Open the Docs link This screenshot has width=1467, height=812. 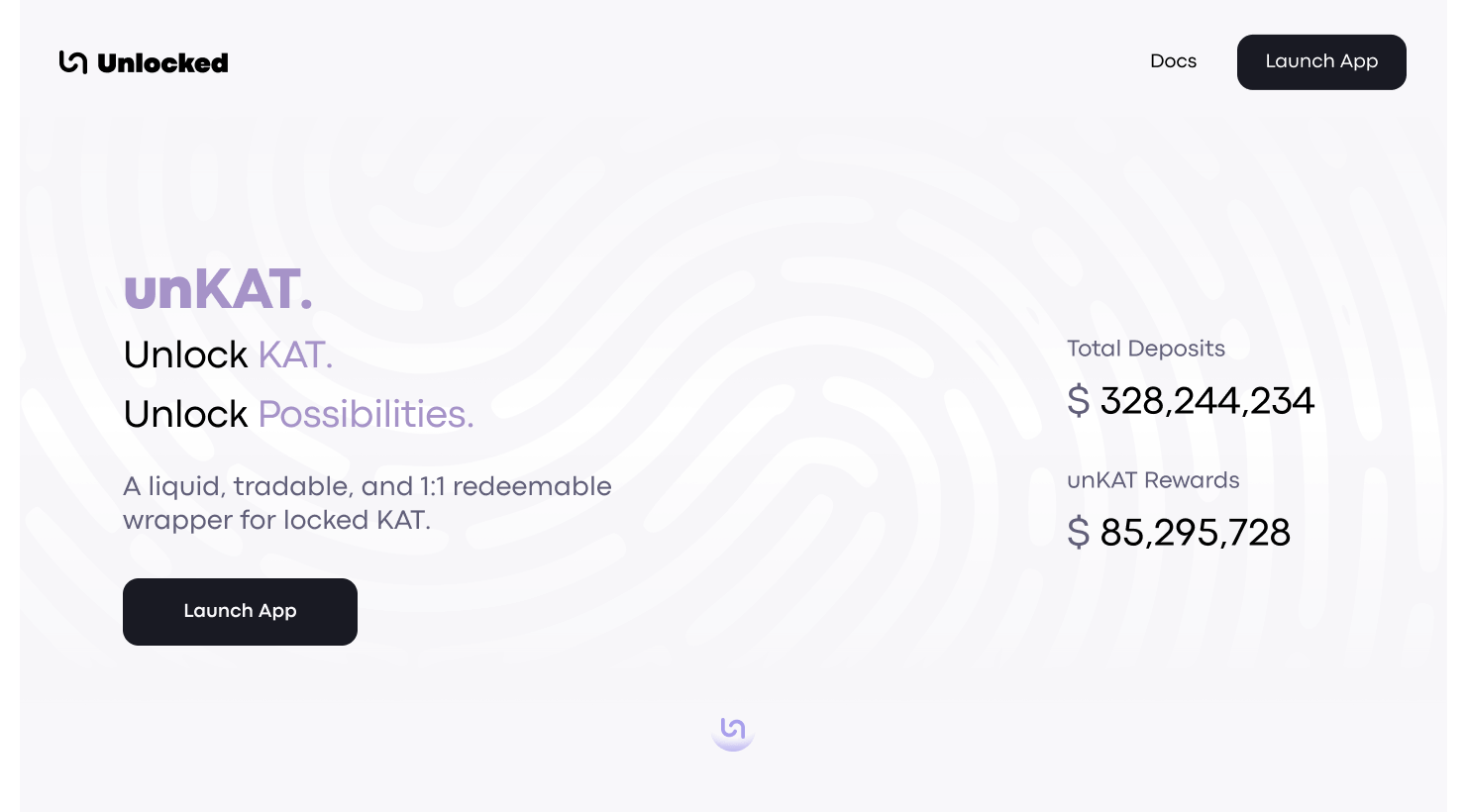pyautogui.click(x=1173, y=61)
